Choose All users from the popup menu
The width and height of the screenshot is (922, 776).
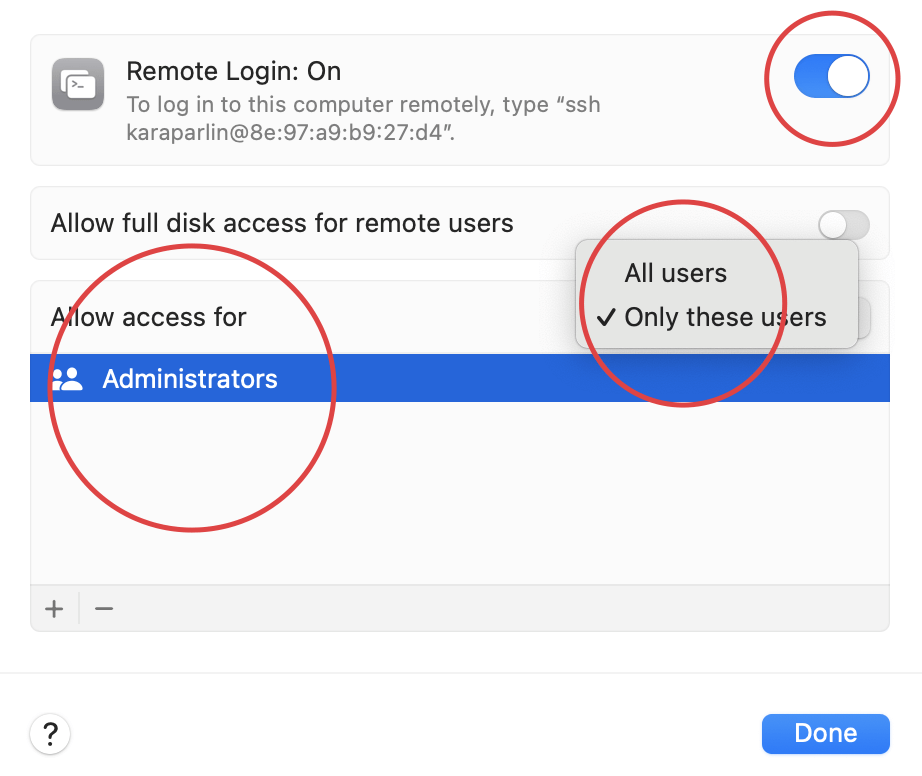click(675, 273)
